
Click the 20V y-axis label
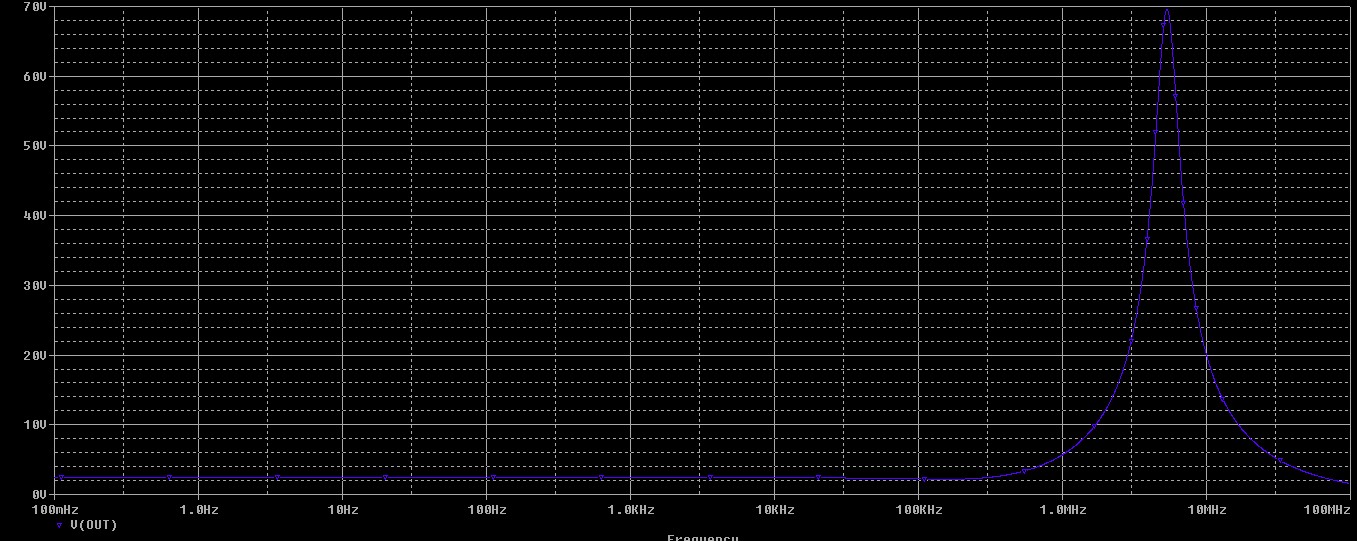[x=34, y=356]
